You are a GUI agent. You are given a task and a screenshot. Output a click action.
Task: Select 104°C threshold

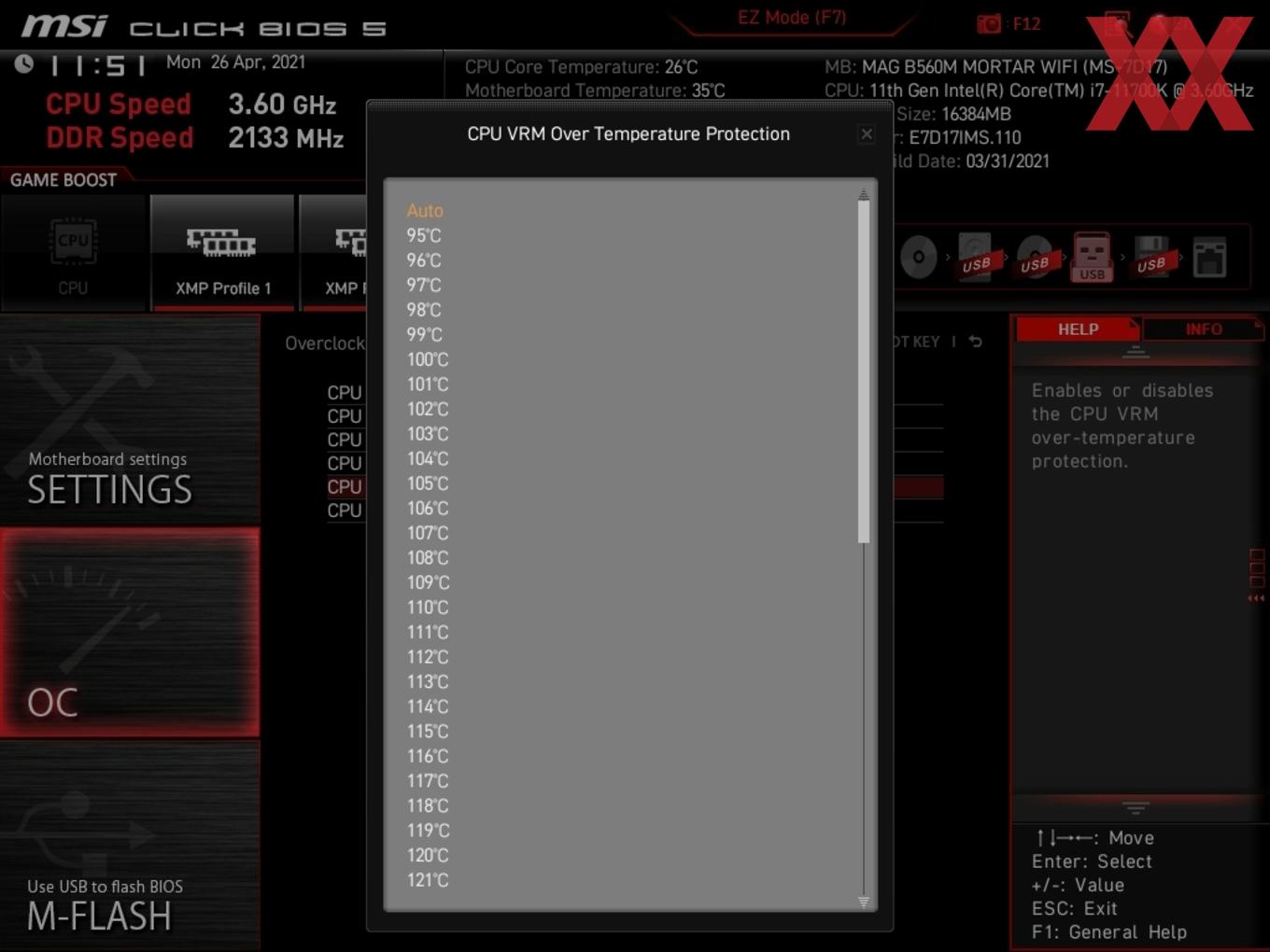(428, 458)
